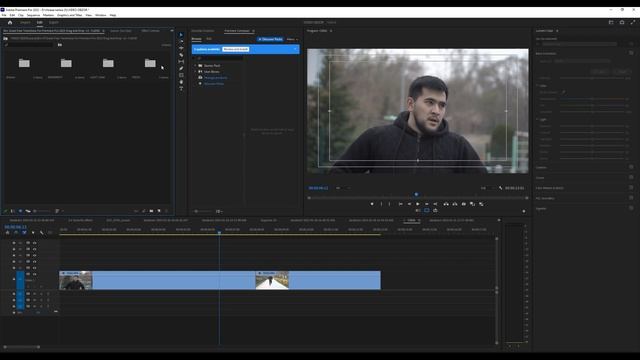Select the Hand tool
640x360 pixels.
pos(181,82)
